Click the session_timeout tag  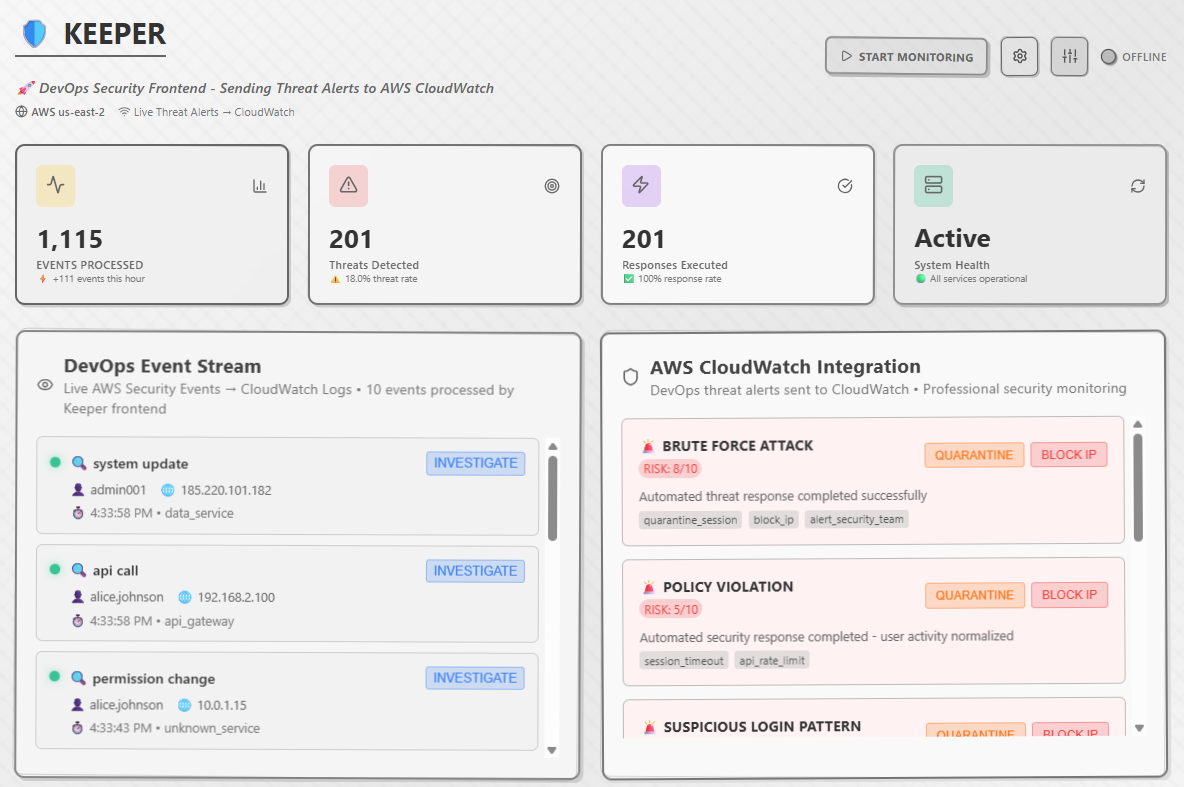(x=684, y=661)
